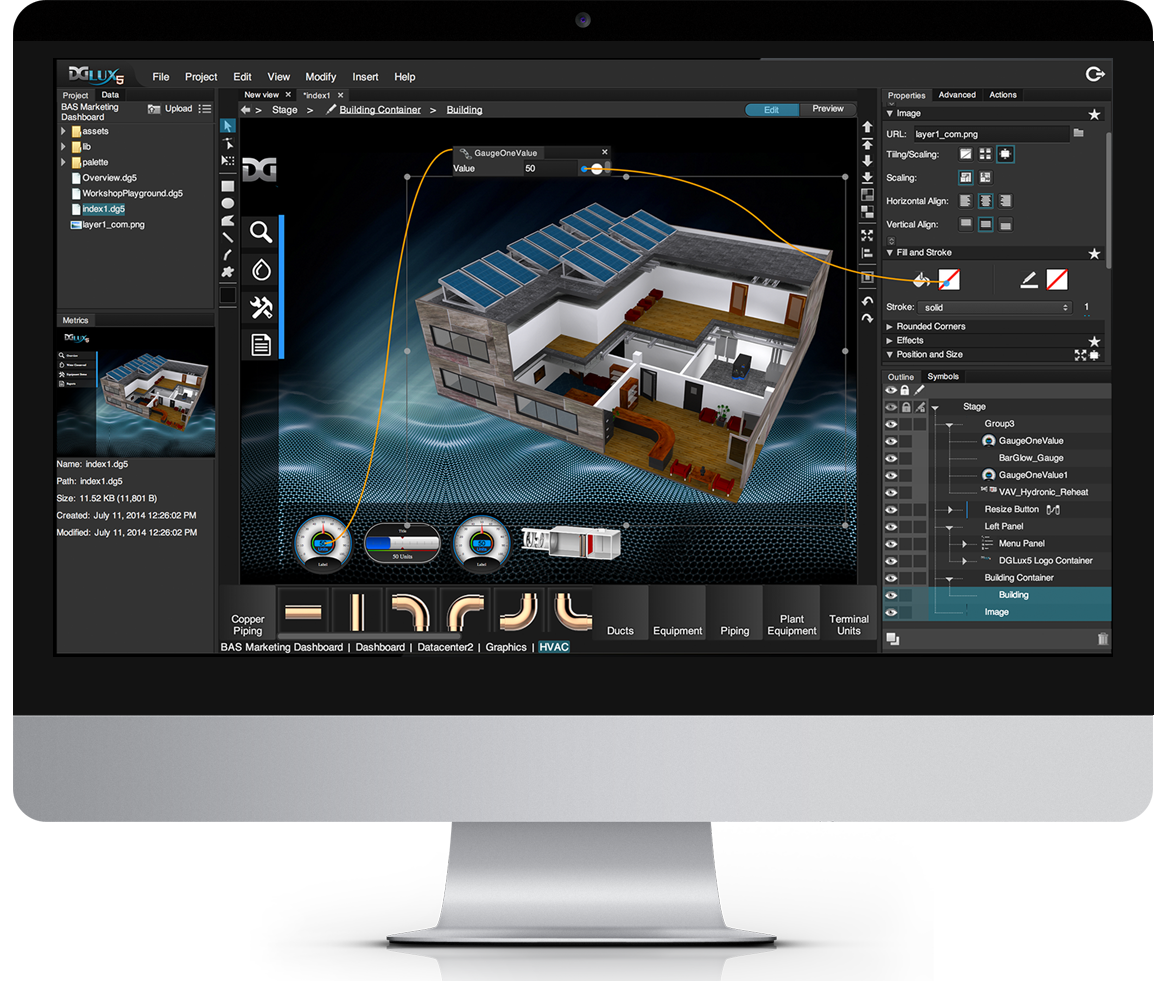Click the logout icon at top right
Viewport: 1166px width, 981px height.
coord(1094,74)
